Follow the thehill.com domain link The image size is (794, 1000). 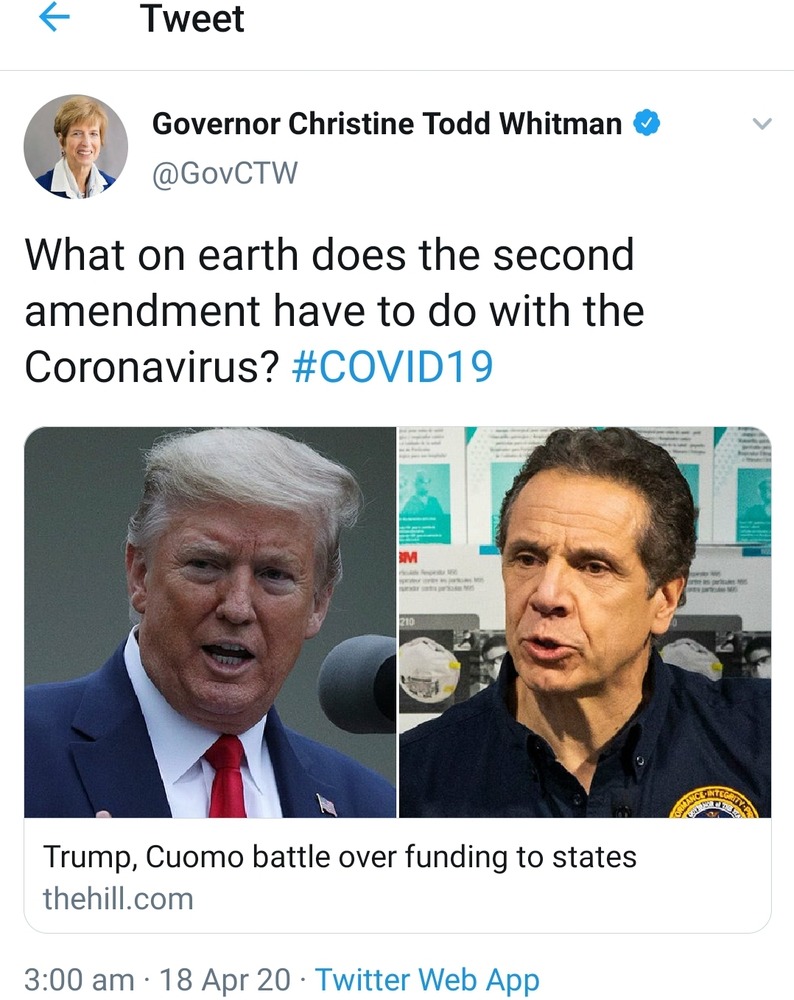click(118, 899)
